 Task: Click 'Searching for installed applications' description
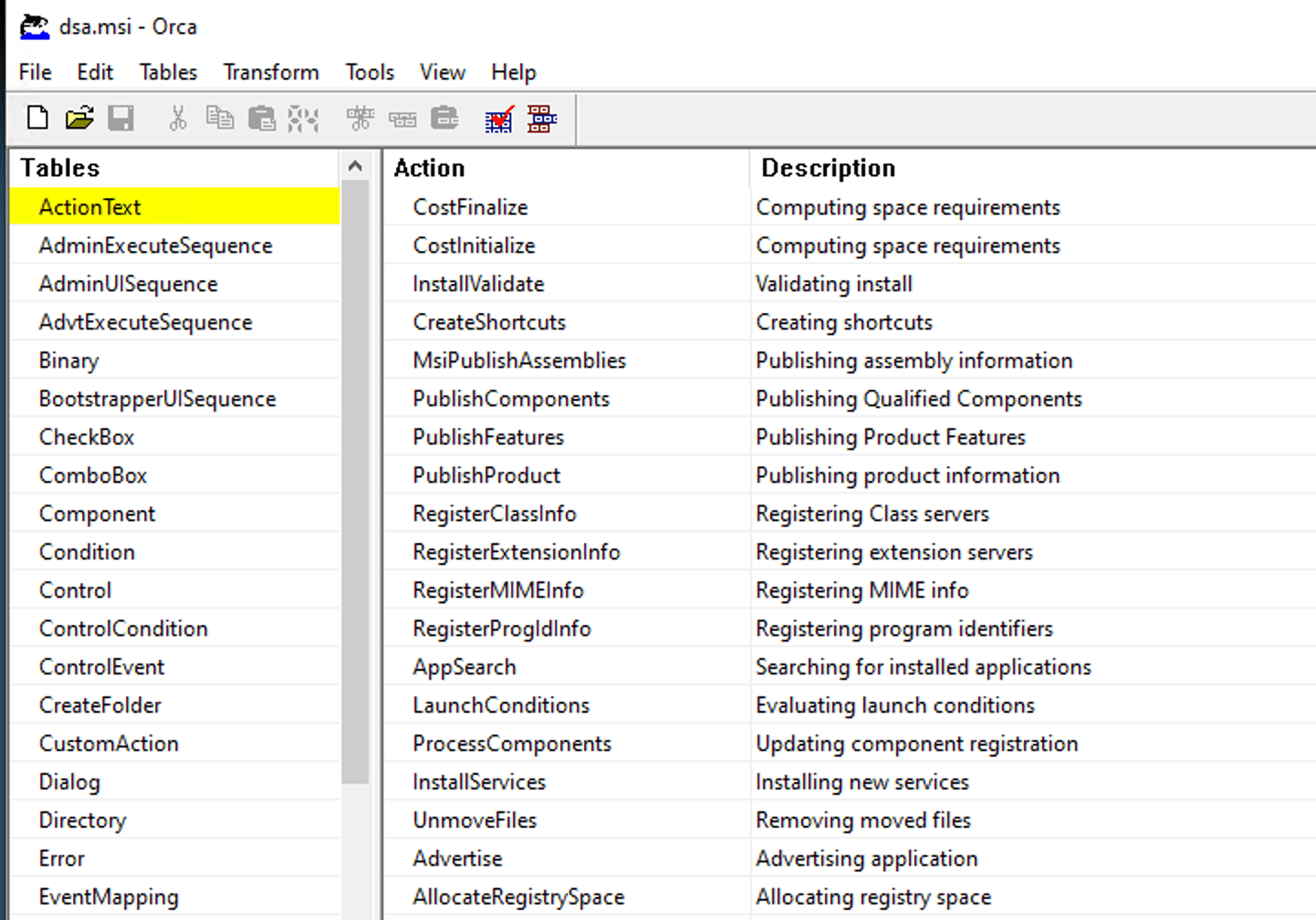(1033, 667)
